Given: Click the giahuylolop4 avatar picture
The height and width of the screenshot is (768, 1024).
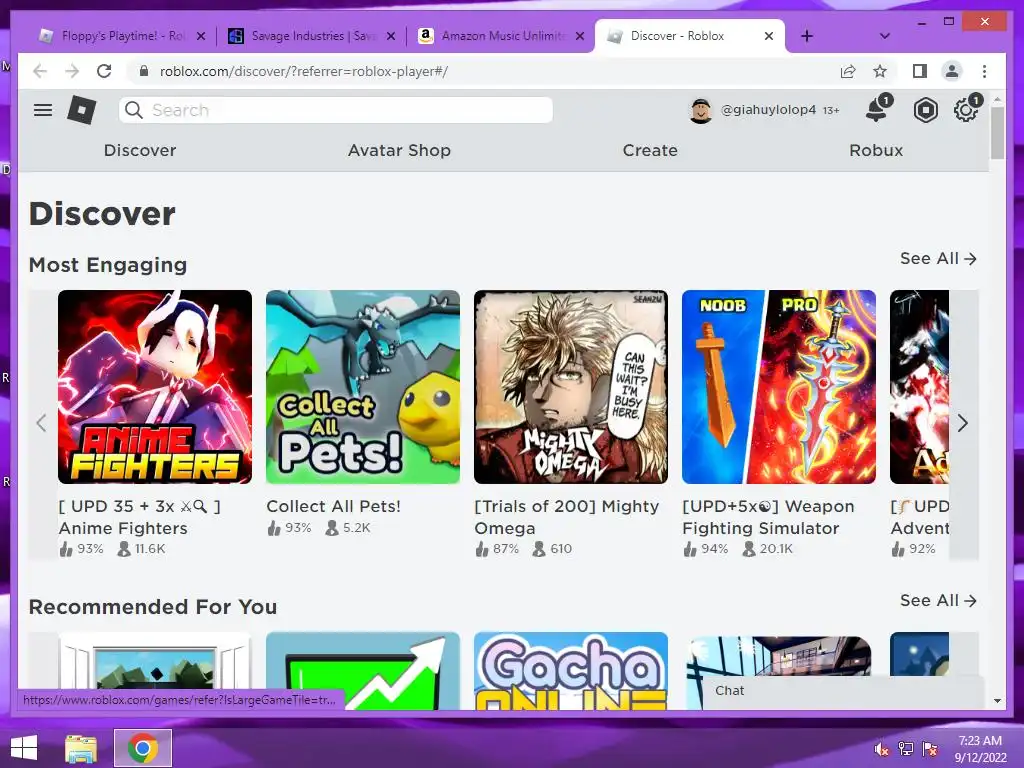Looking at the screenshot, I should pos(701,110).
